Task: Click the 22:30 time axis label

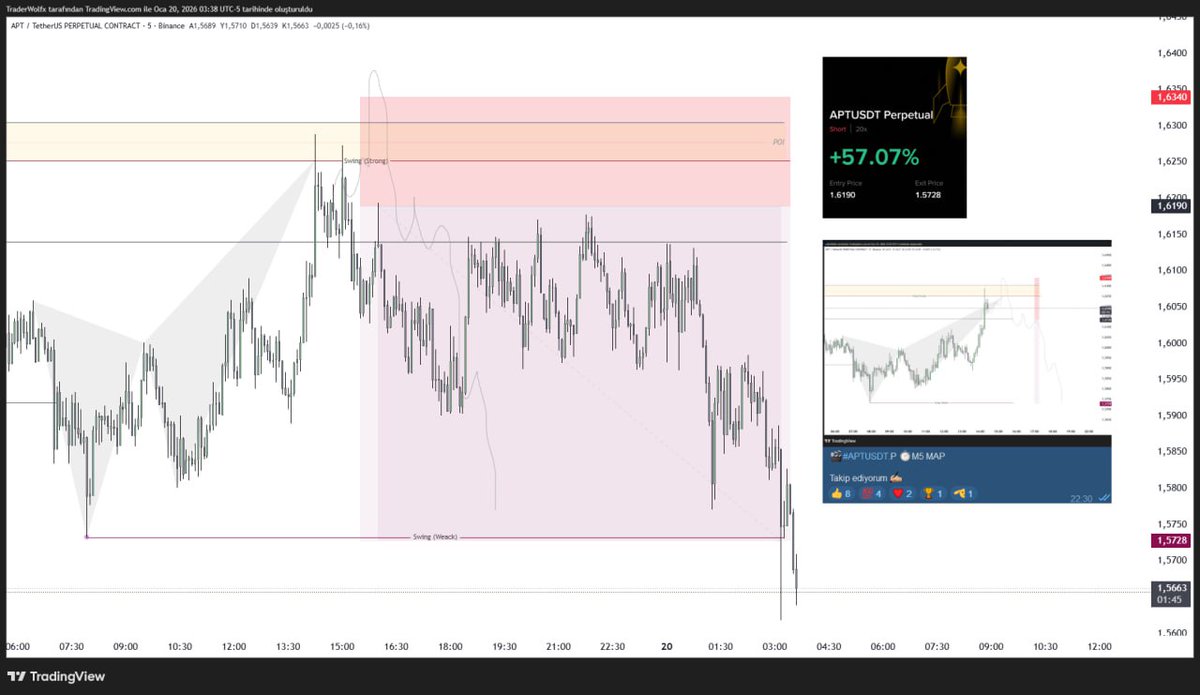Action: [x=612, y=647]
